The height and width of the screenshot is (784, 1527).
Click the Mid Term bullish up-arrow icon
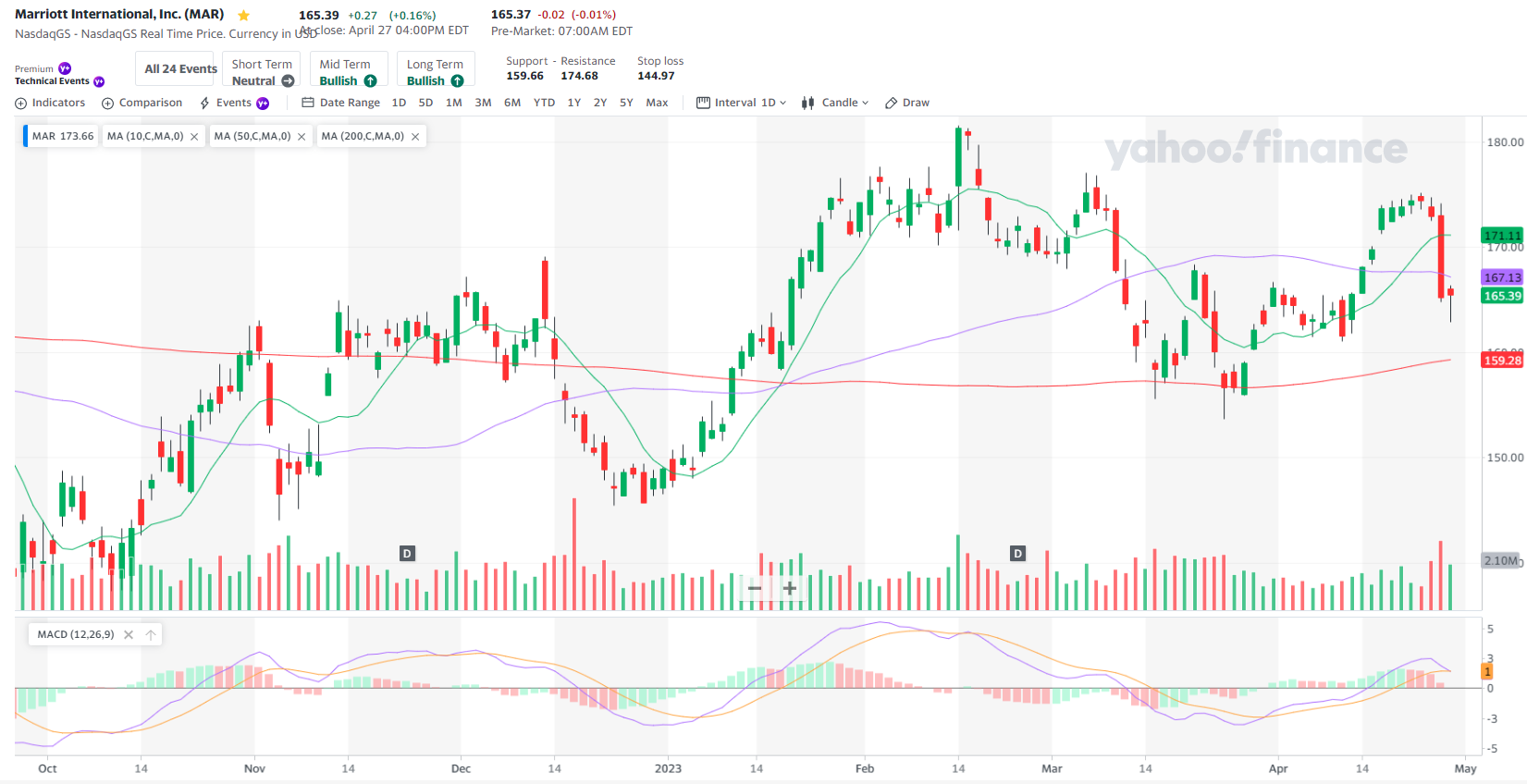370,81
